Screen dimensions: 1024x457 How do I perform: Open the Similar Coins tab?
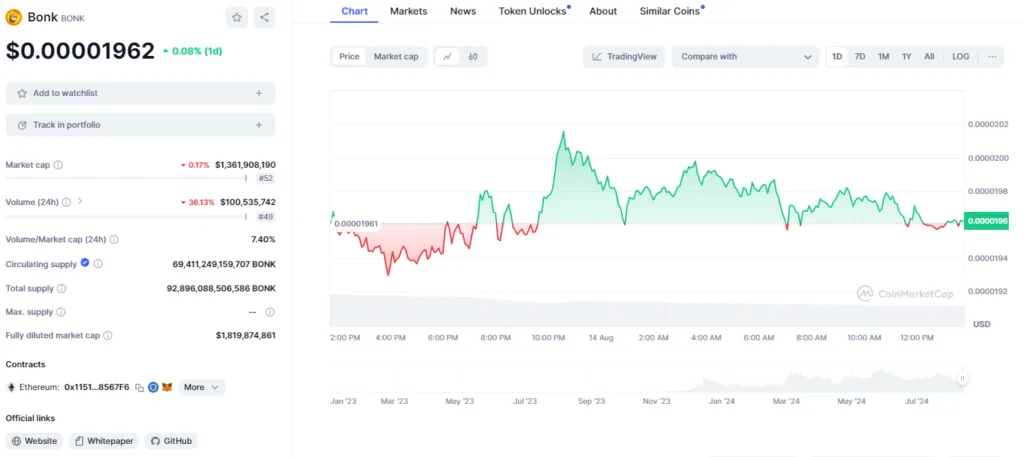click(669, 11)
